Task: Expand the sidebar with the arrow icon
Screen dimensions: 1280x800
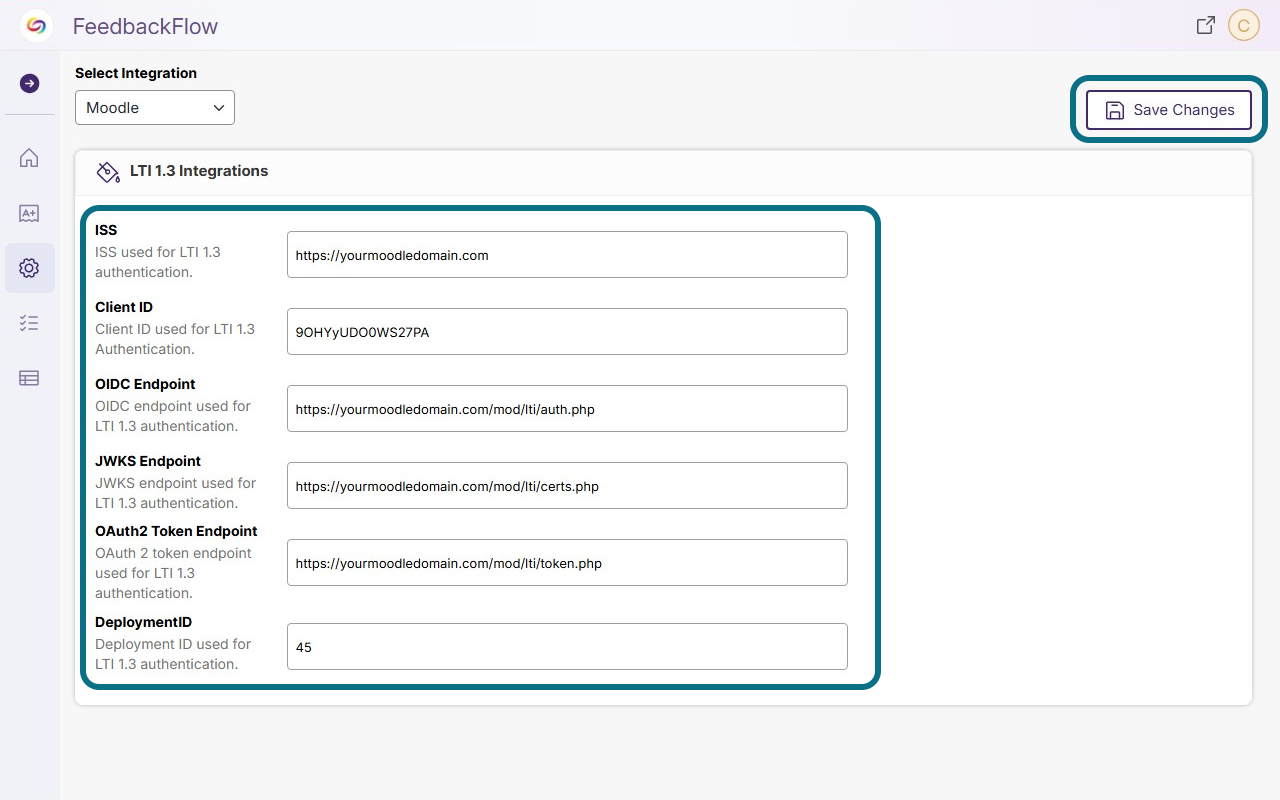Action: click(x=30, y=84)
